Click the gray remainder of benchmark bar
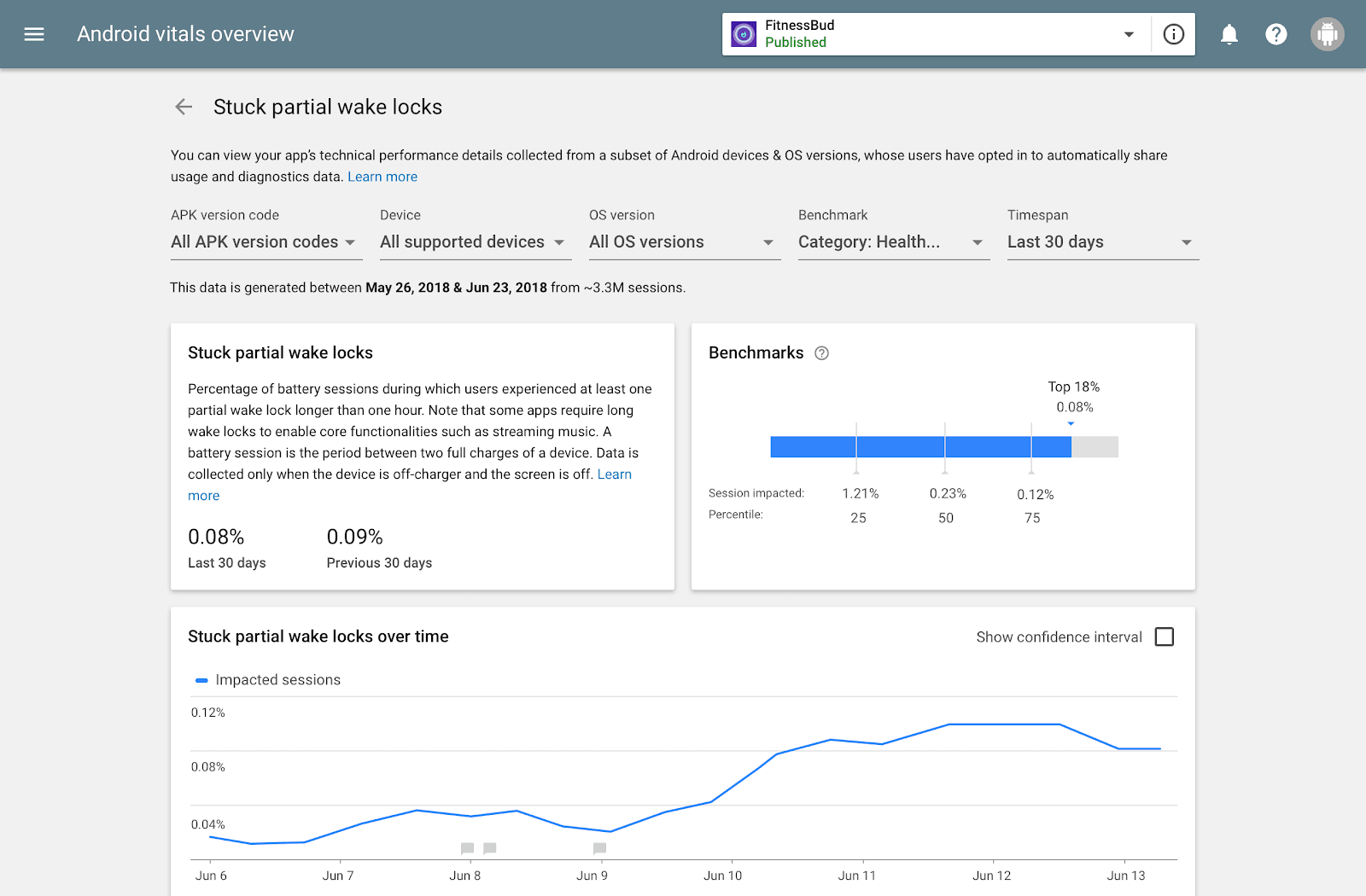Screen dimensions: 1366x896 pos(1095,446)
